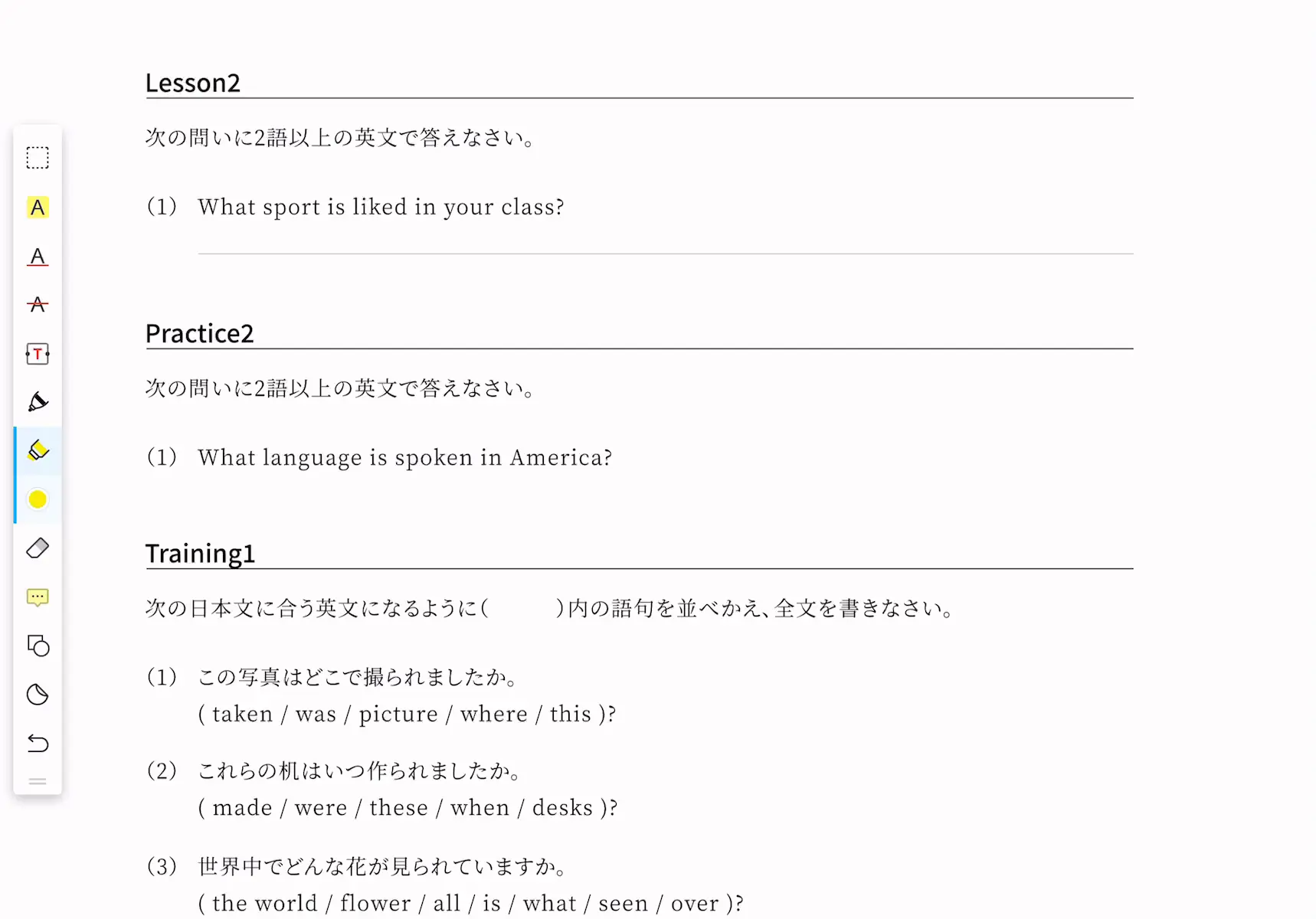Select the text underline annotation tool
The height and width of the screenshot is (919, 1316).
[38, 257]
